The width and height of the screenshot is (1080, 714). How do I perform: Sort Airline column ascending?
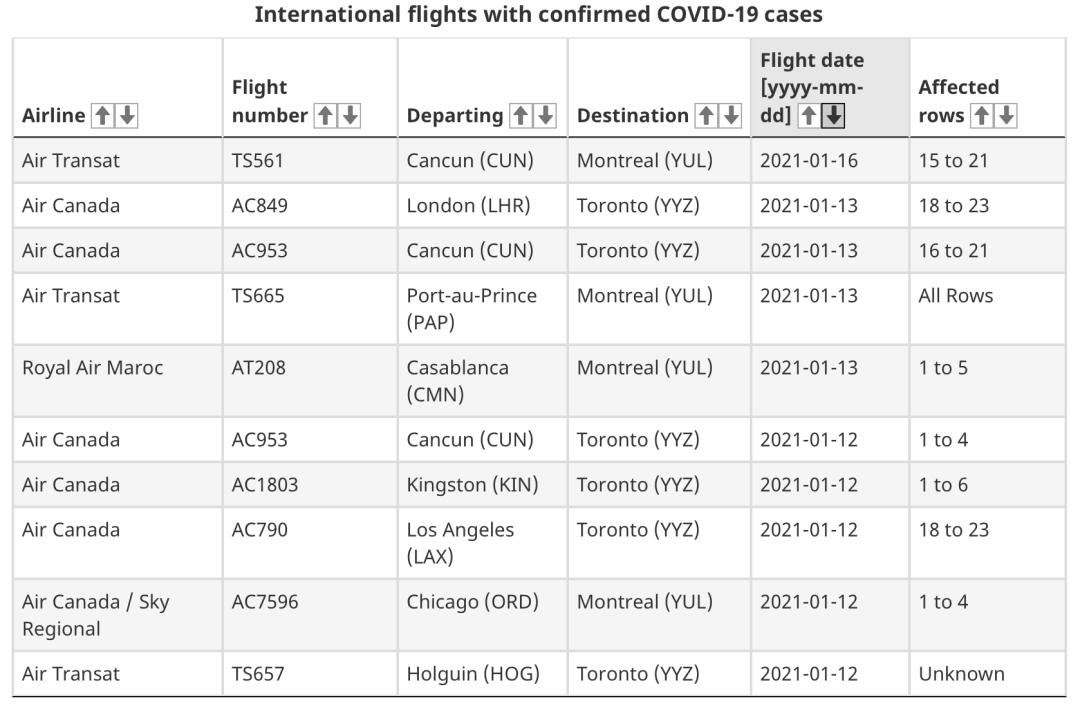(103, 116)
